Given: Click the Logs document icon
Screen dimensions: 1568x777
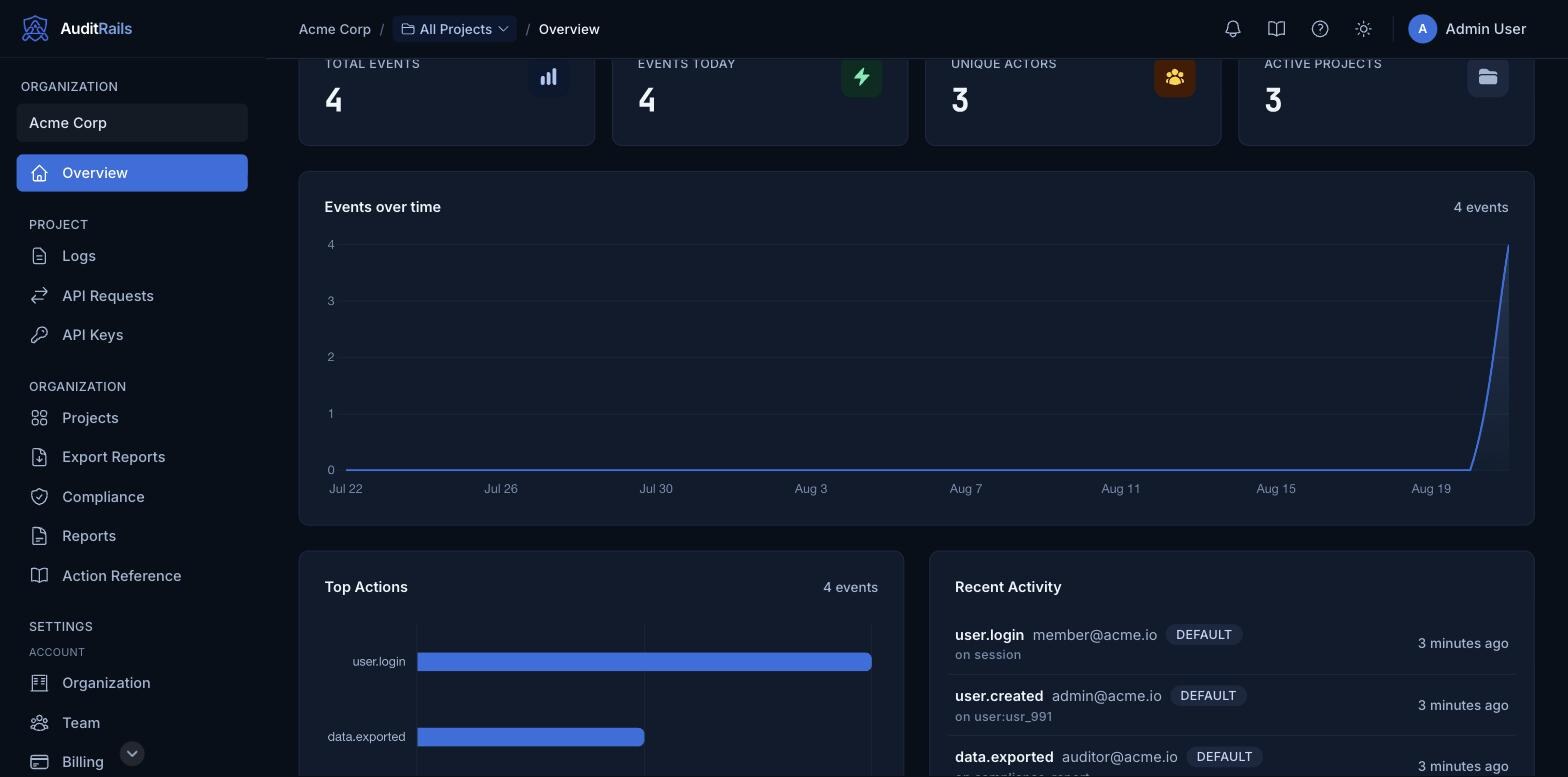Looking at the screenshot, I should [39, 256].
